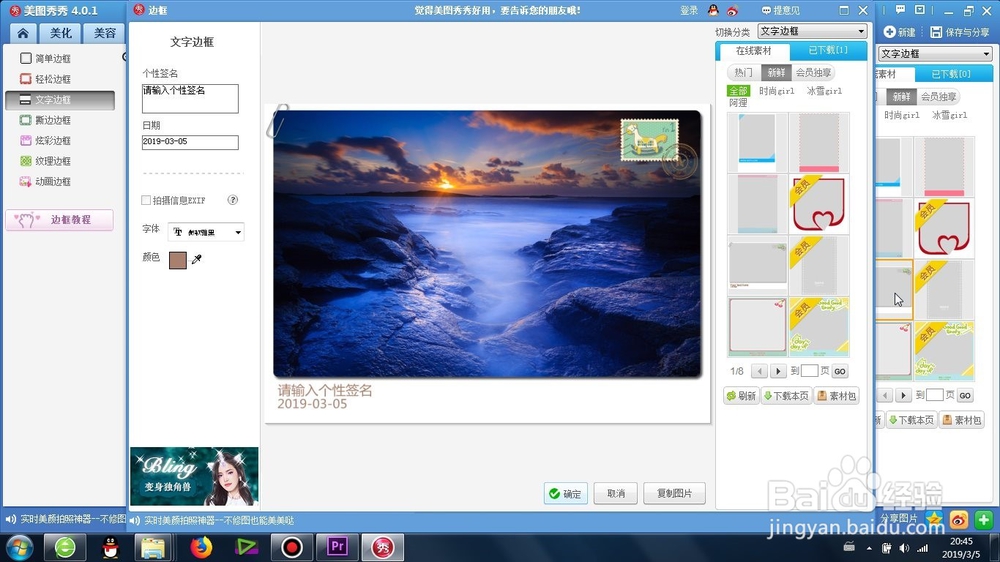Click the Weibo share icon at bottom
This screenshot has width=1000, height=562.
coord(959,520)
